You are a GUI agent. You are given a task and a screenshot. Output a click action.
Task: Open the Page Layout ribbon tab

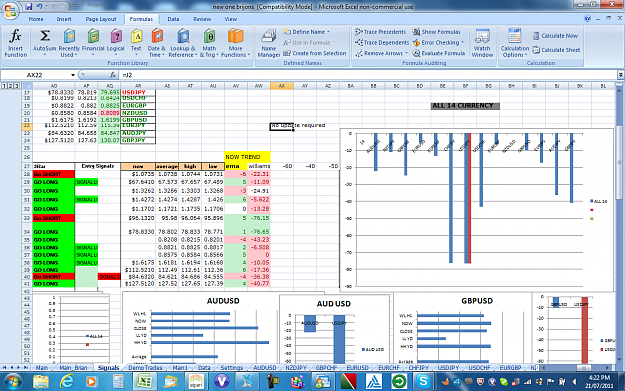pyautogui.click(x=101, y=19)
